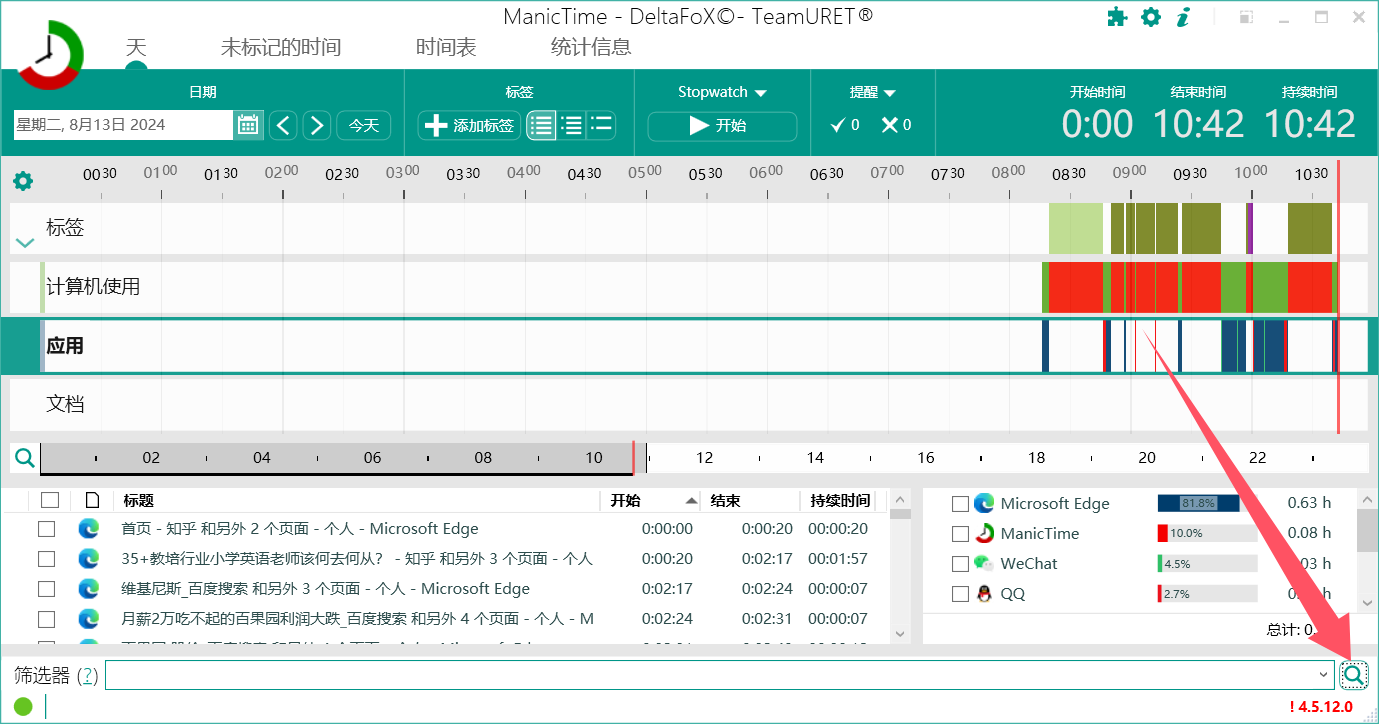Click the Edge icon on the 首页 row
Image resolution: width=1379 pixels, height=724 pixels.
89,529
